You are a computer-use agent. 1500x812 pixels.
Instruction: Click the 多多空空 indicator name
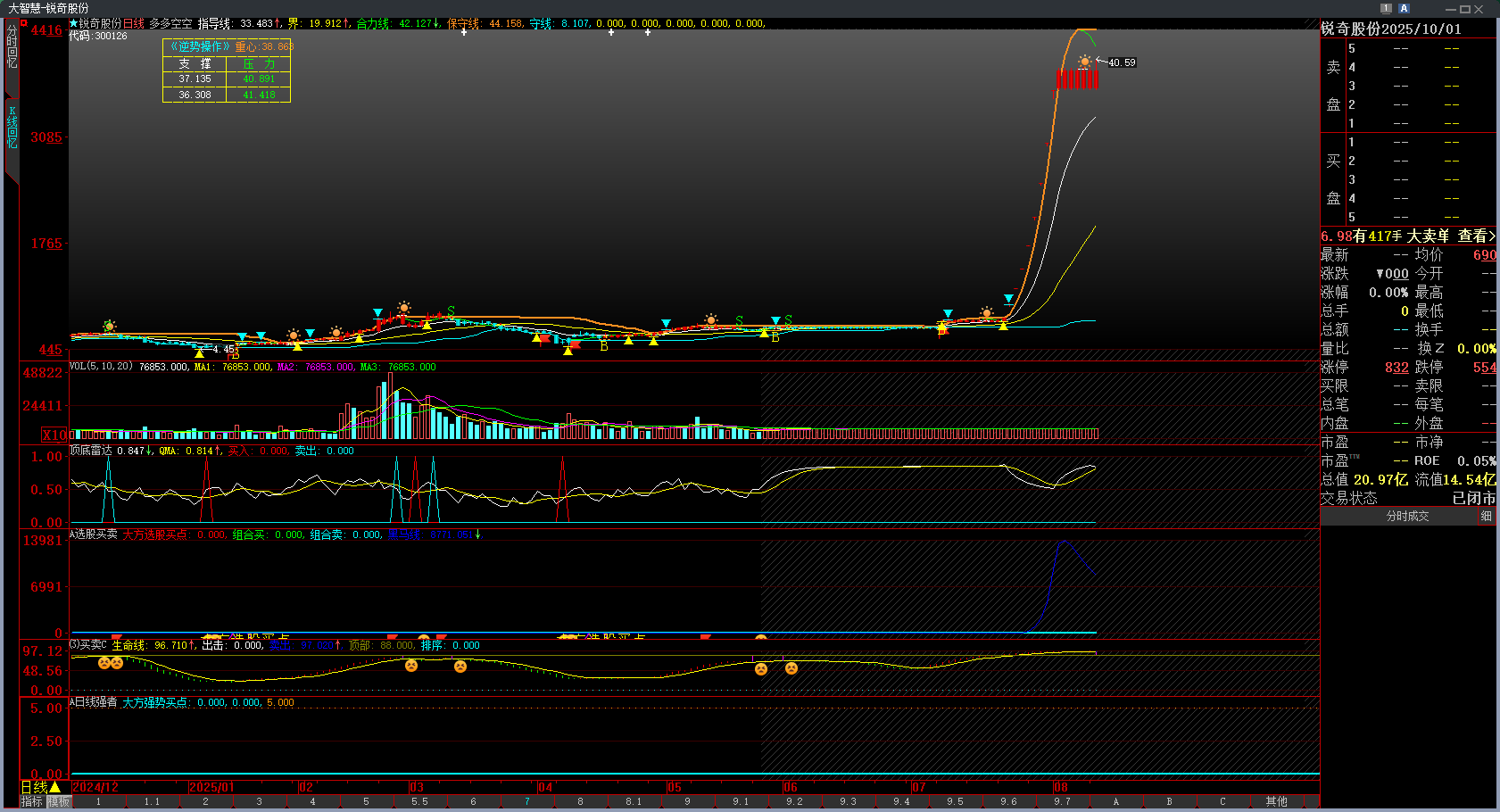click(x=170, y=23)
